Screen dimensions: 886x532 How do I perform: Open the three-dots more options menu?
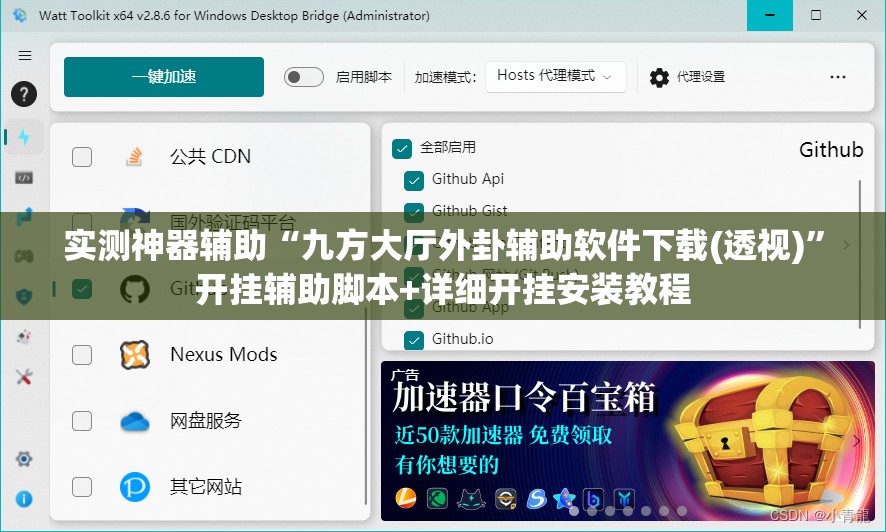(837, 77)
